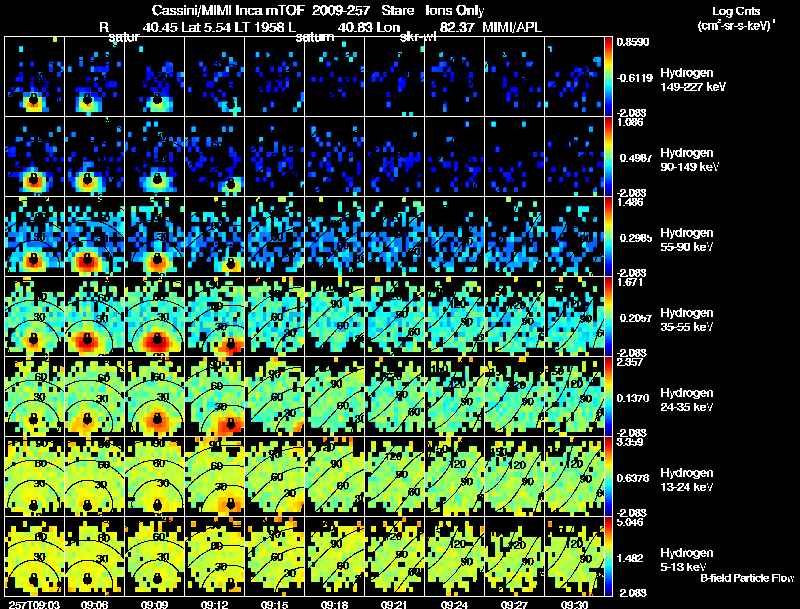
Task: Select the 'Hydrogen 35-55 keV' row label
Action: coord(687,320)
